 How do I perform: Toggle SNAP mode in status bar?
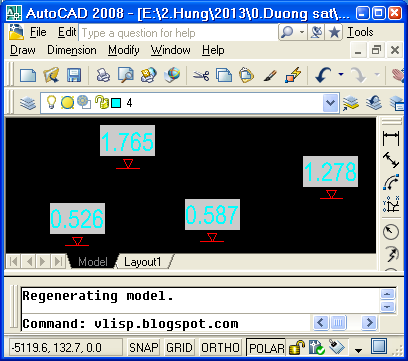[144, 348]
